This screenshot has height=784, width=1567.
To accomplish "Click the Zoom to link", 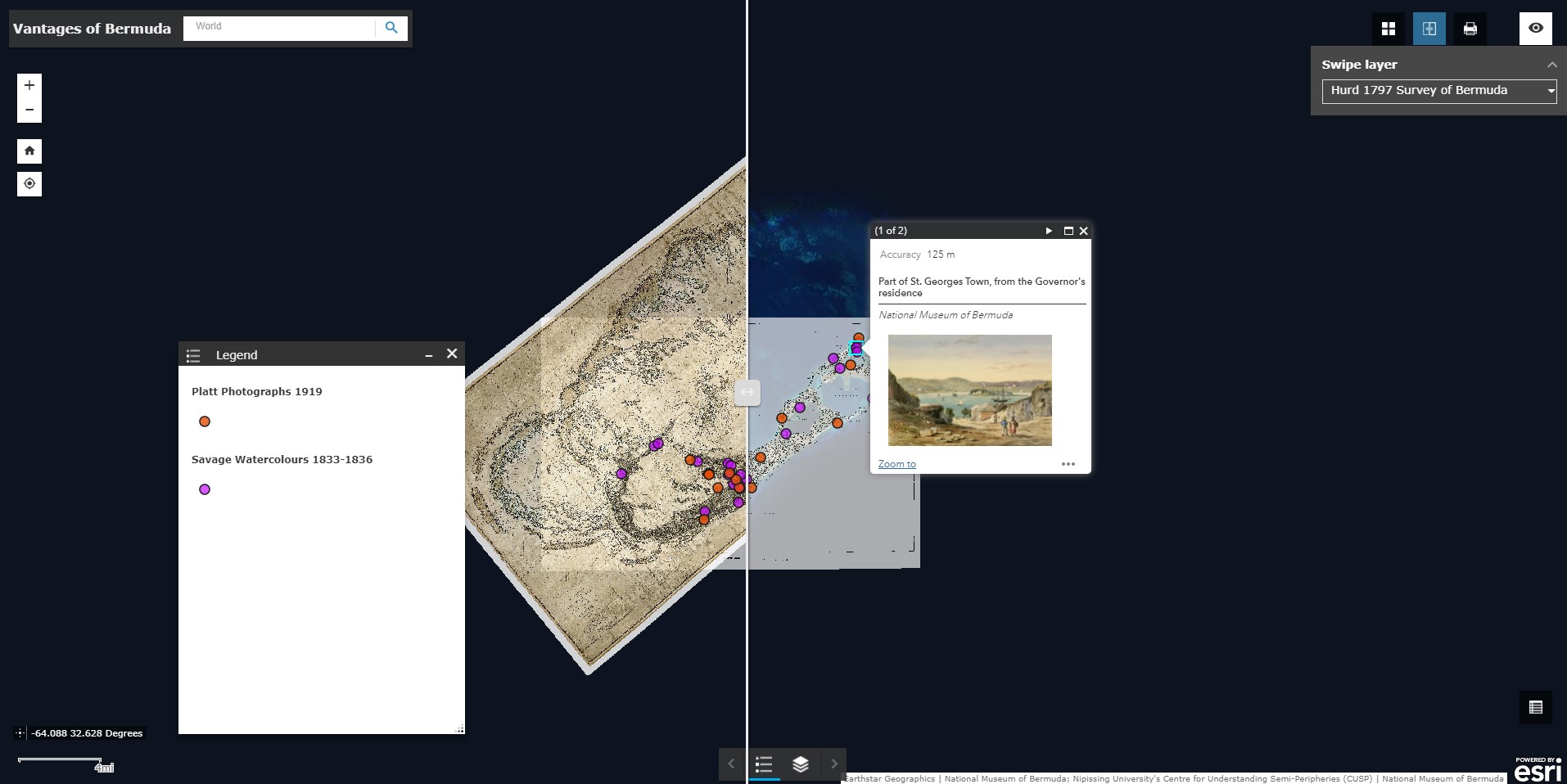I will (896, 464).
